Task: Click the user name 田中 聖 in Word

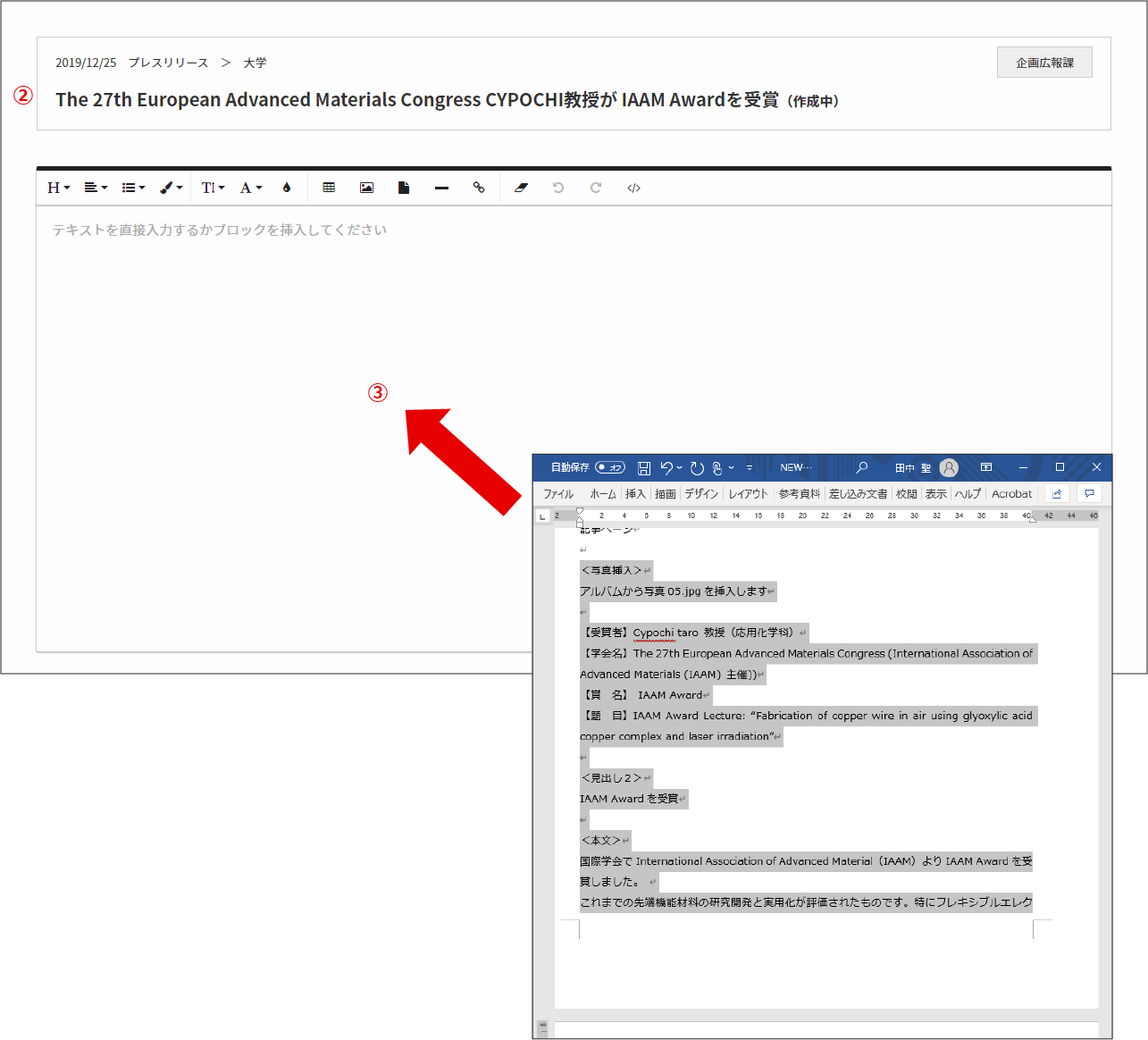Action: pyautogui.click(x=913, y=467)
